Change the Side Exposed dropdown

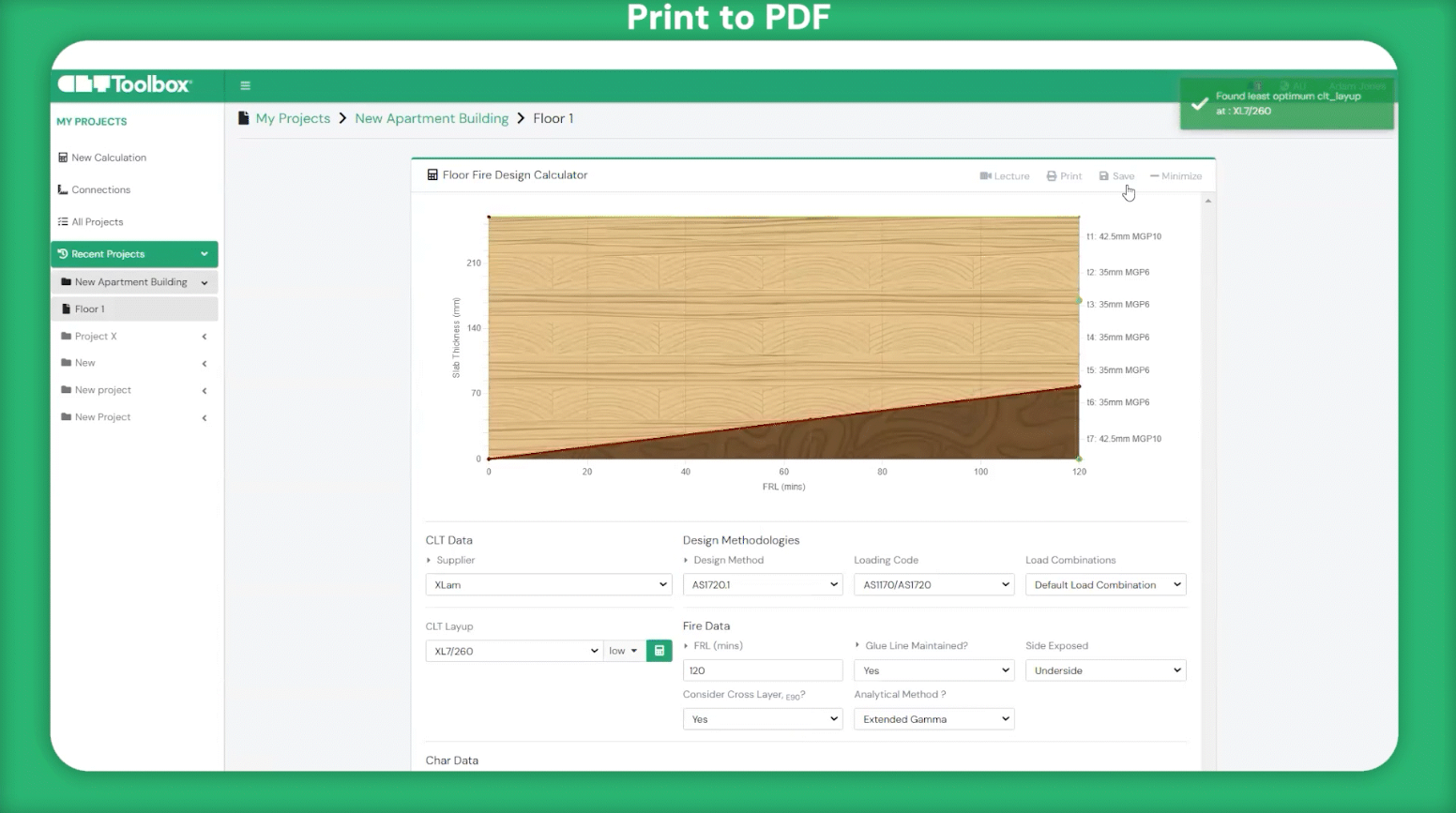coord(1105,670)
